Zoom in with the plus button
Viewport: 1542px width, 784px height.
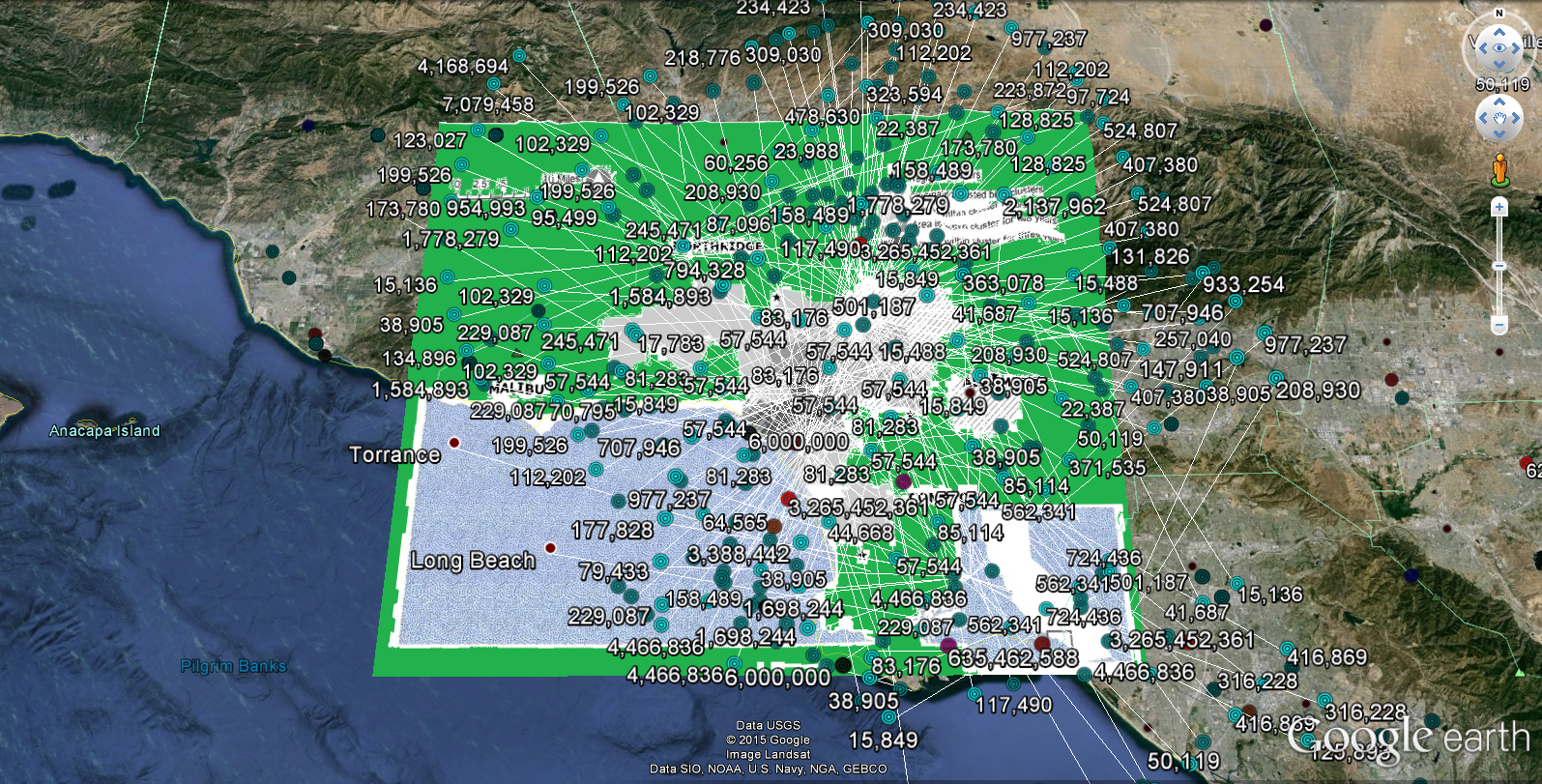click(x=1499, y=207)
